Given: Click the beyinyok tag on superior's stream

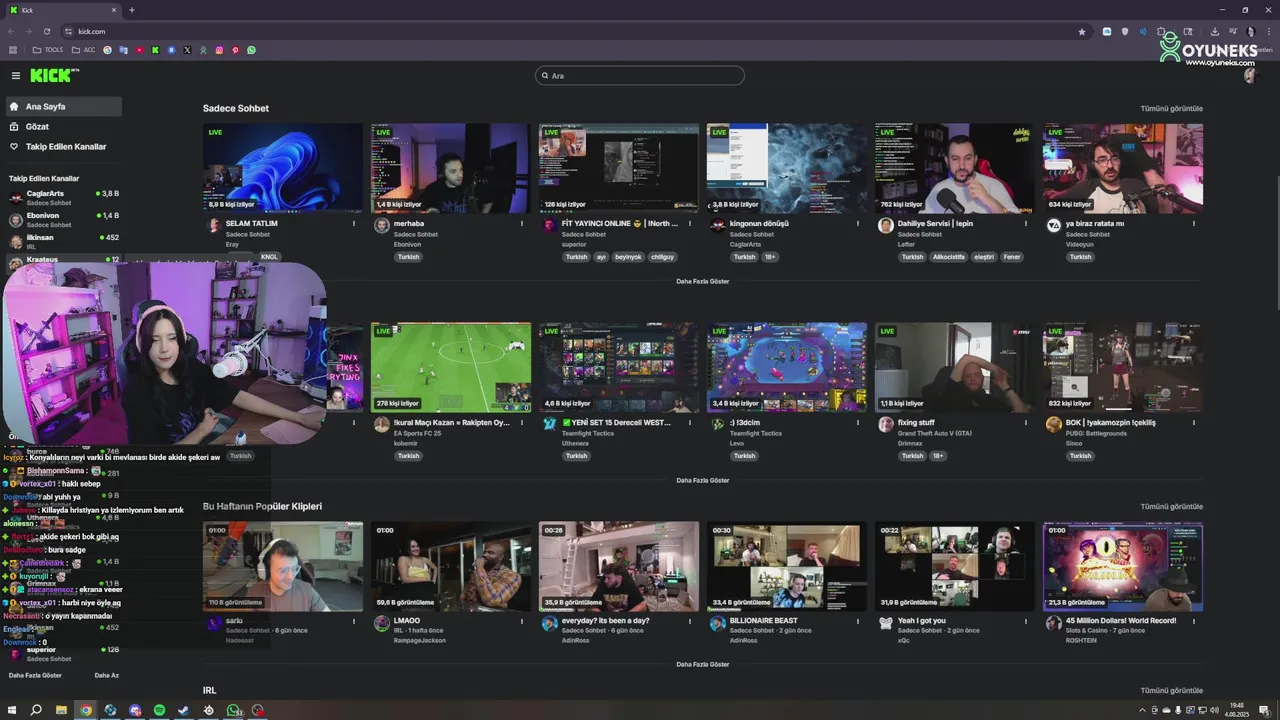Looking at the screenshot, I should tap(628, 257).
